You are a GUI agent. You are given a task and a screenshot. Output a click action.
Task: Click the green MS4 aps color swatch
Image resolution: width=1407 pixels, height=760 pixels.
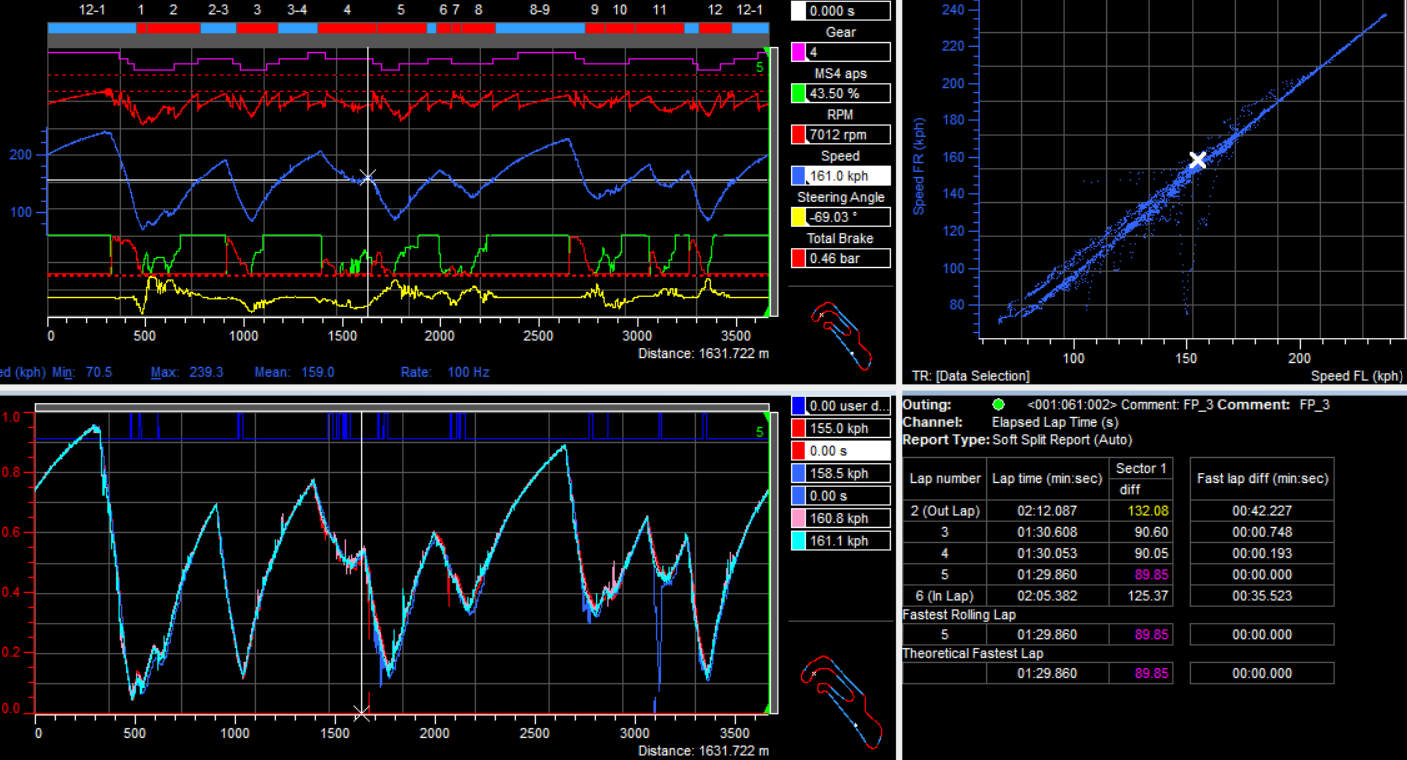(x=798, y=93)
